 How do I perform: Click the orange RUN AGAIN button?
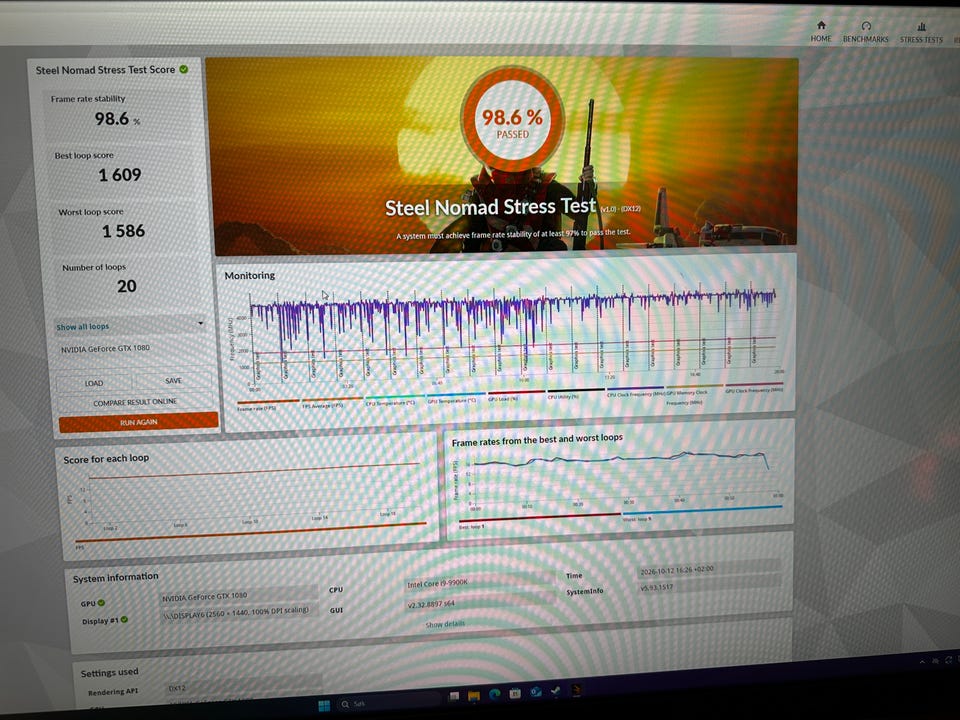tap(138, 422)
